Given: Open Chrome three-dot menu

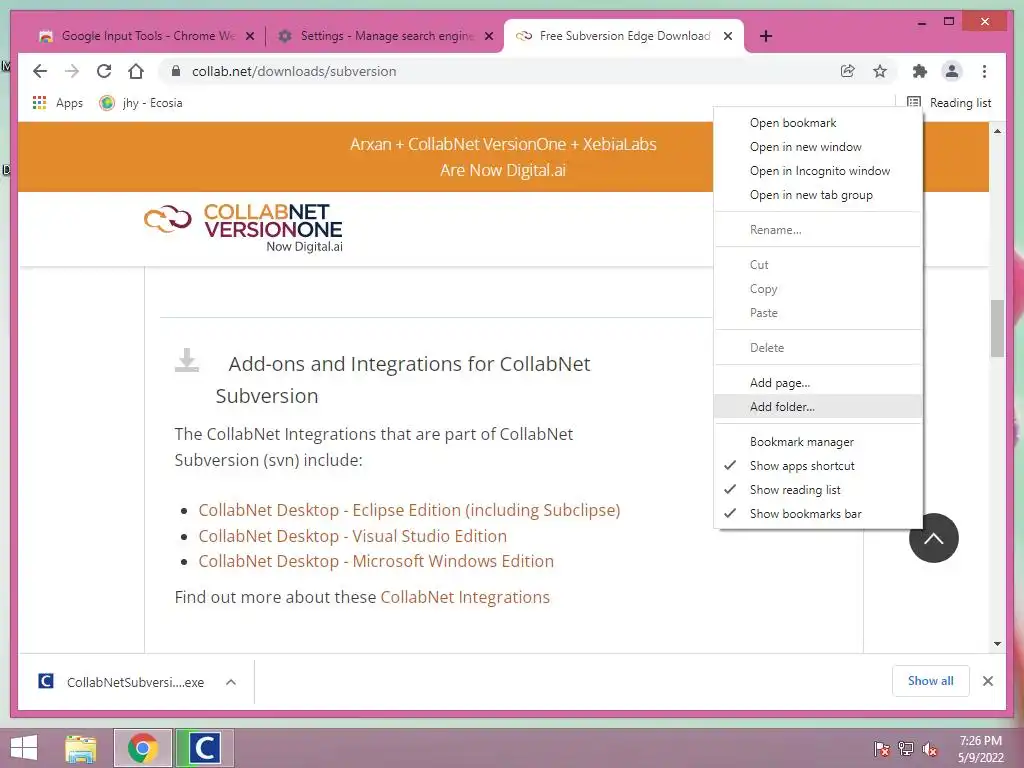Looking at the screenshot, I should click(984, 71).
